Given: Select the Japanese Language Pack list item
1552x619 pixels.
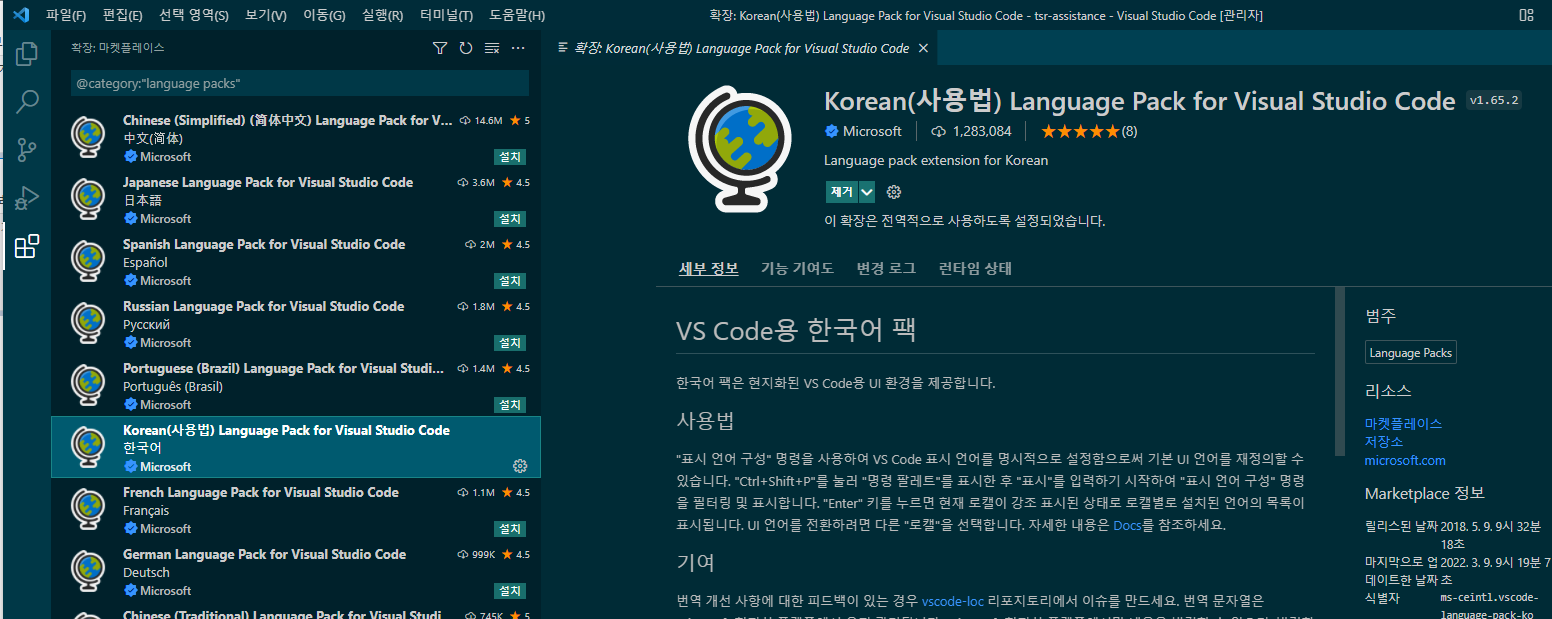Looking at the screenshot, I should [296, 199].
